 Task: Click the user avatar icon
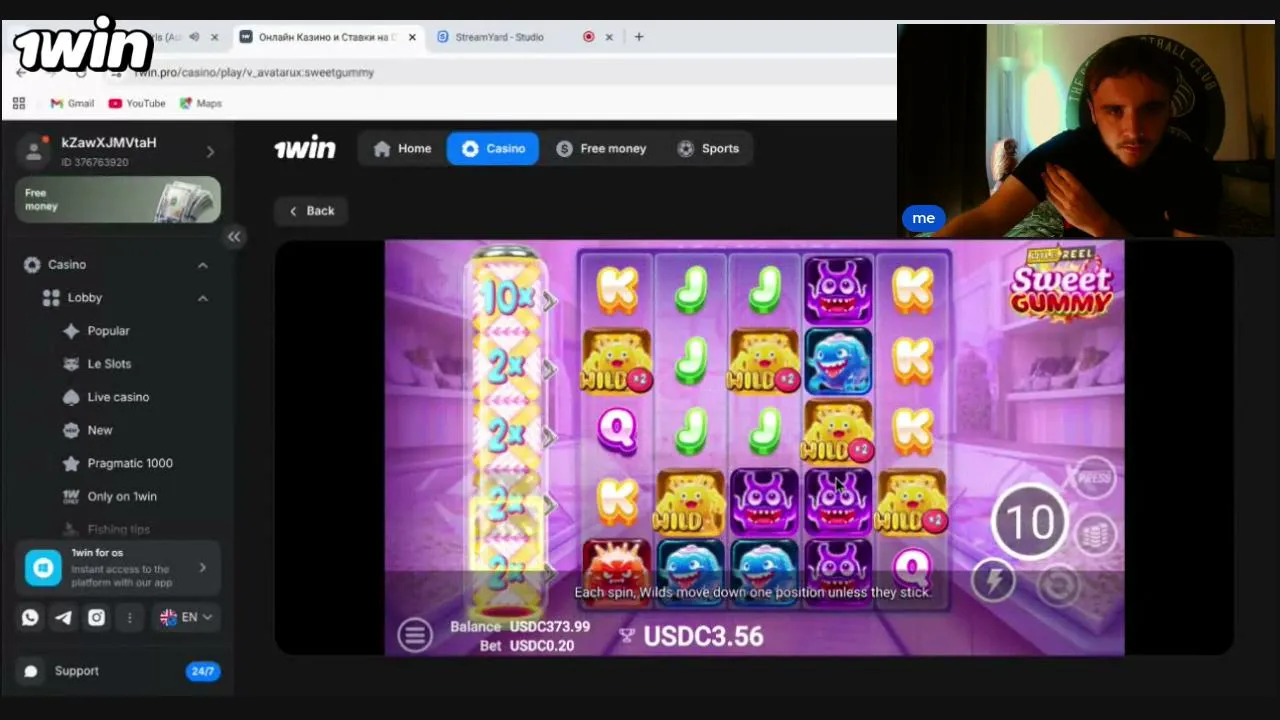pyautogui.click(x=35, y=151)
